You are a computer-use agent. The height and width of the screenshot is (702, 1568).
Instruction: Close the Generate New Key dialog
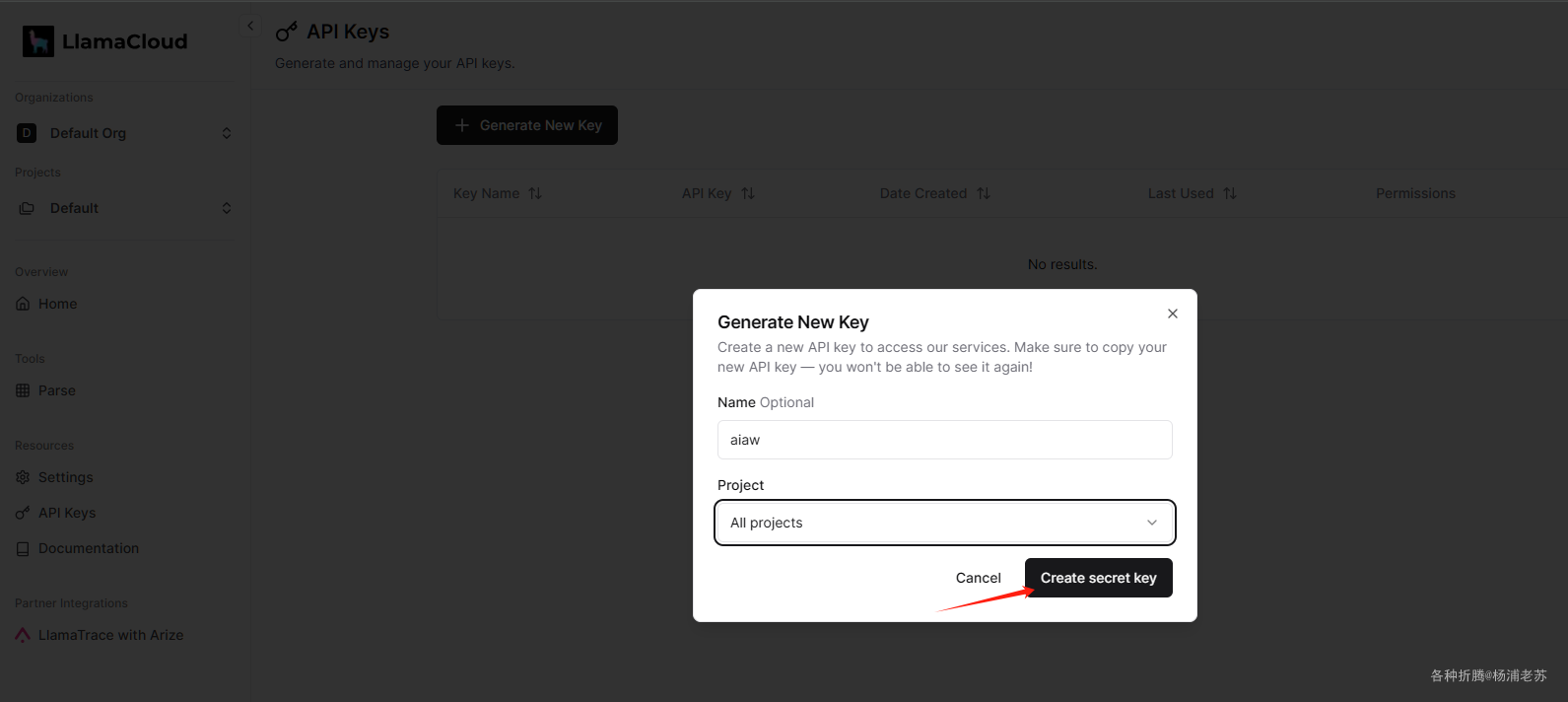[x=1172, y=314]
